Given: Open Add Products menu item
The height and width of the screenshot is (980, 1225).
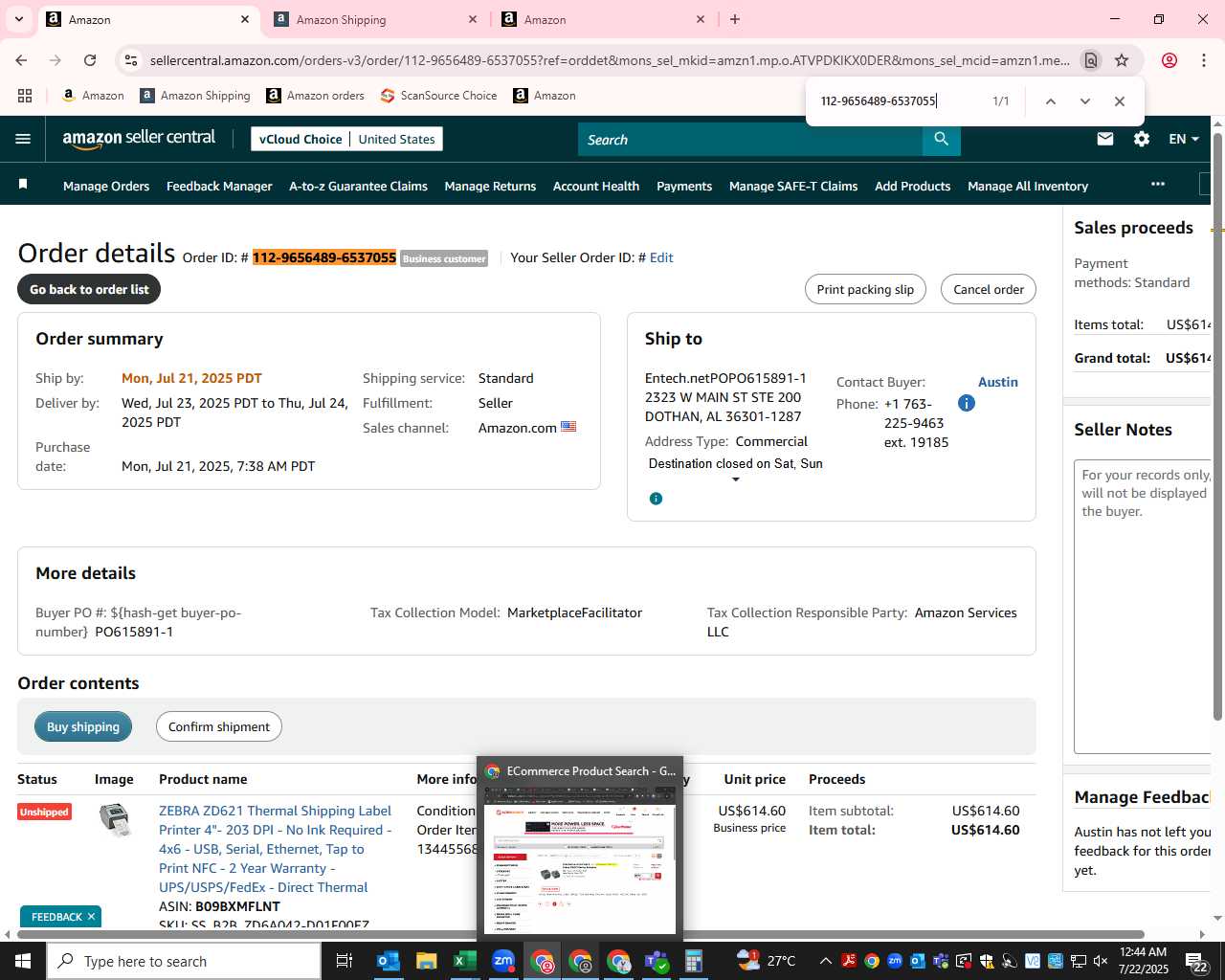Looking at the screenshot, I should click(x=912, y=186).
